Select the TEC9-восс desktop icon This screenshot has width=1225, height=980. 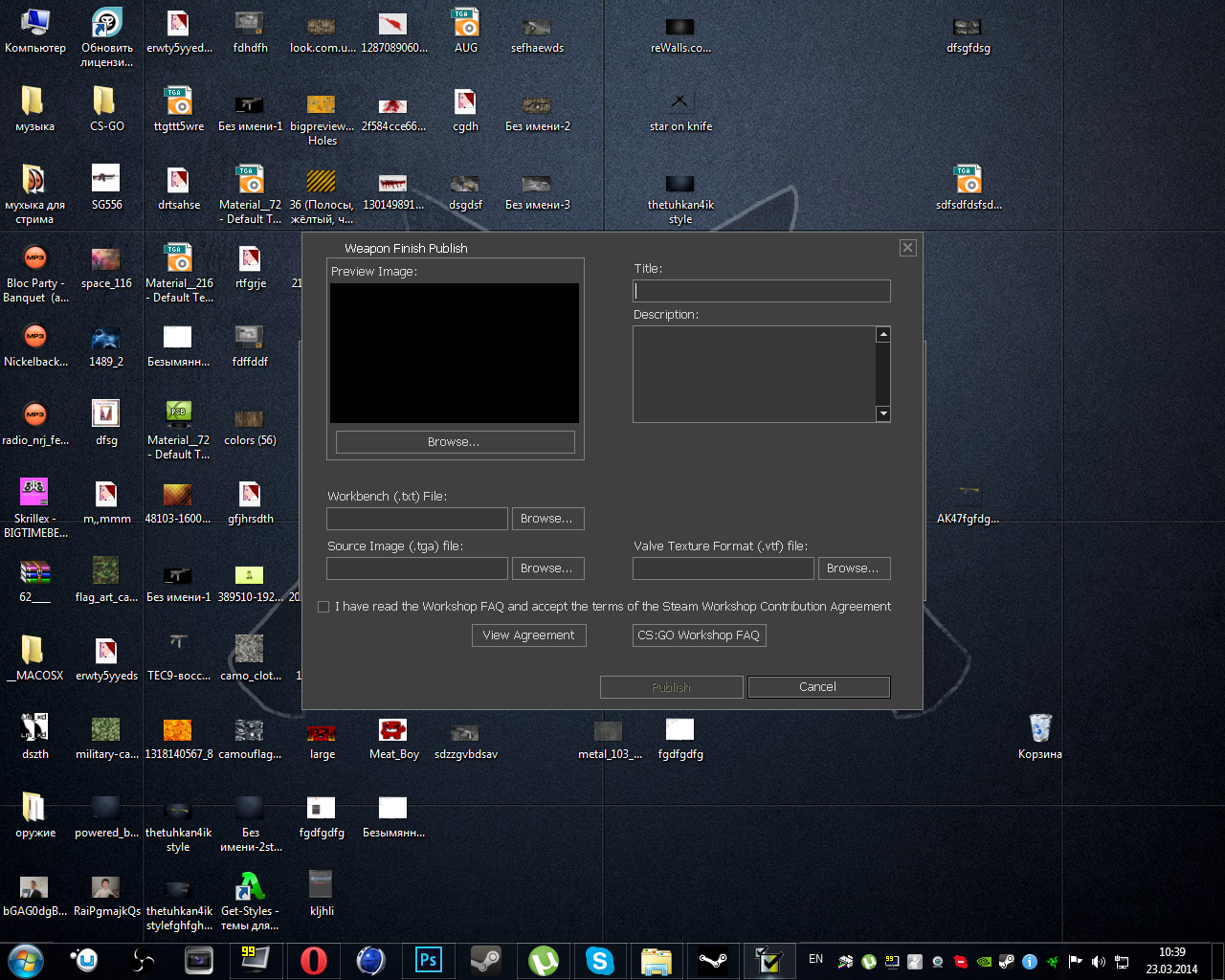click(x=179, y=658)
